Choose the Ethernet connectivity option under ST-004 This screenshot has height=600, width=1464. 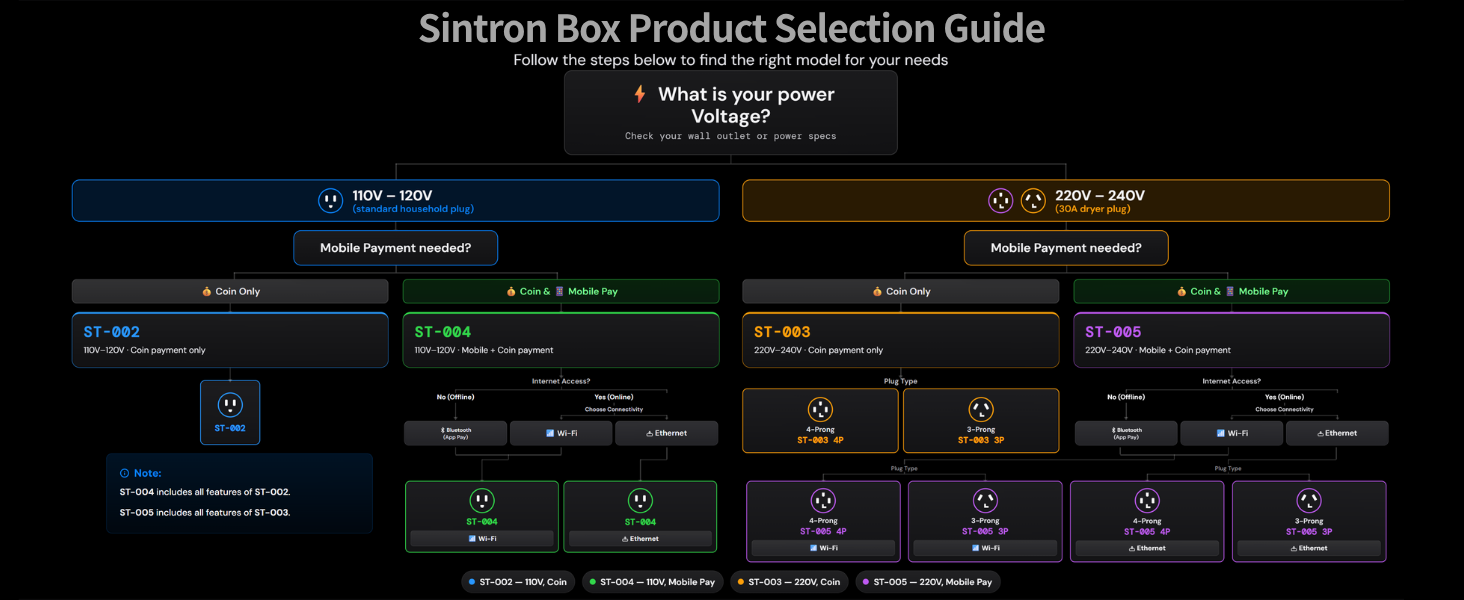pyautogui.click(x=666, y=433)
